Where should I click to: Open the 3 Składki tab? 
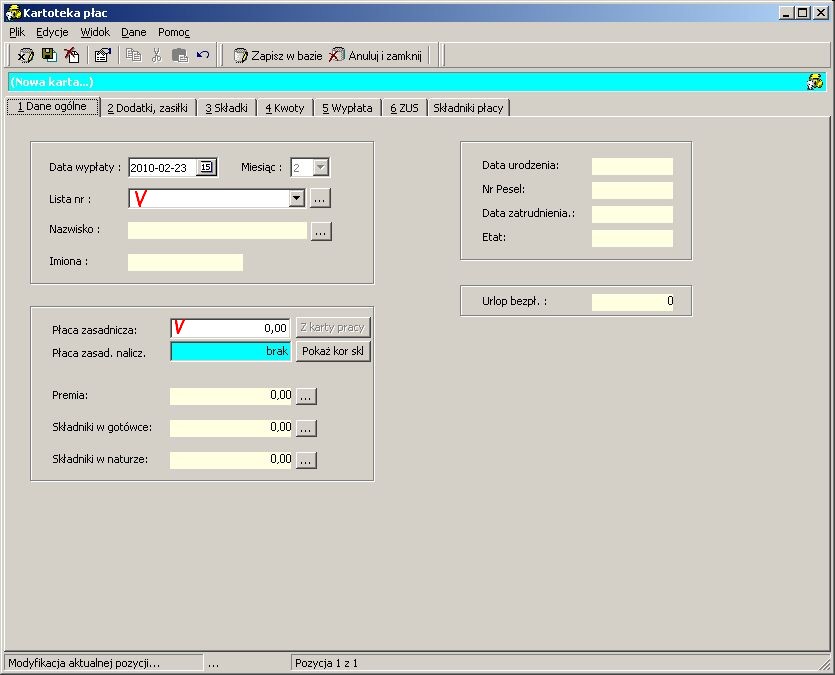click(x=226, y=108)
